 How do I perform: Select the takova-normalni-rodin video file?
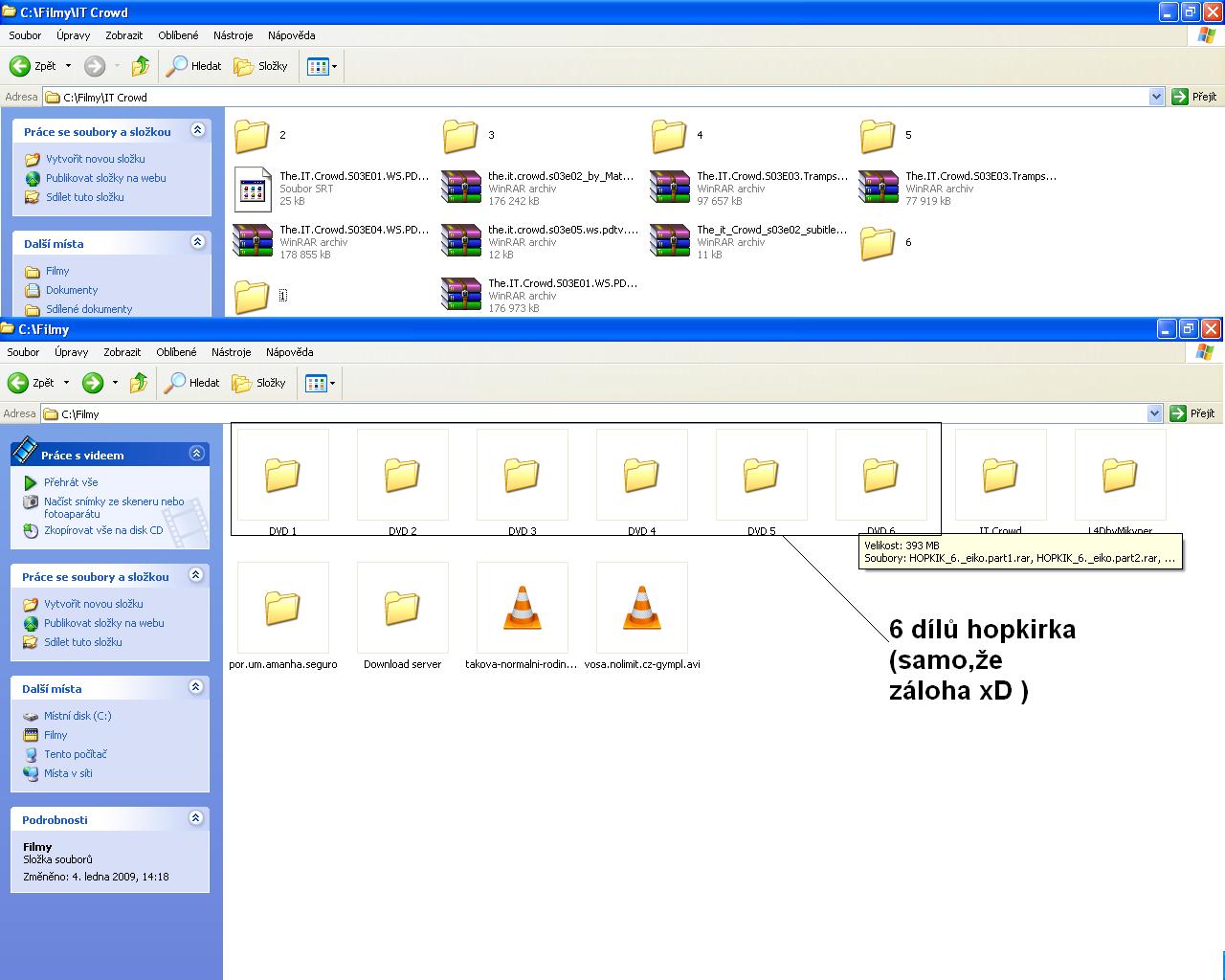coord(522,609)
